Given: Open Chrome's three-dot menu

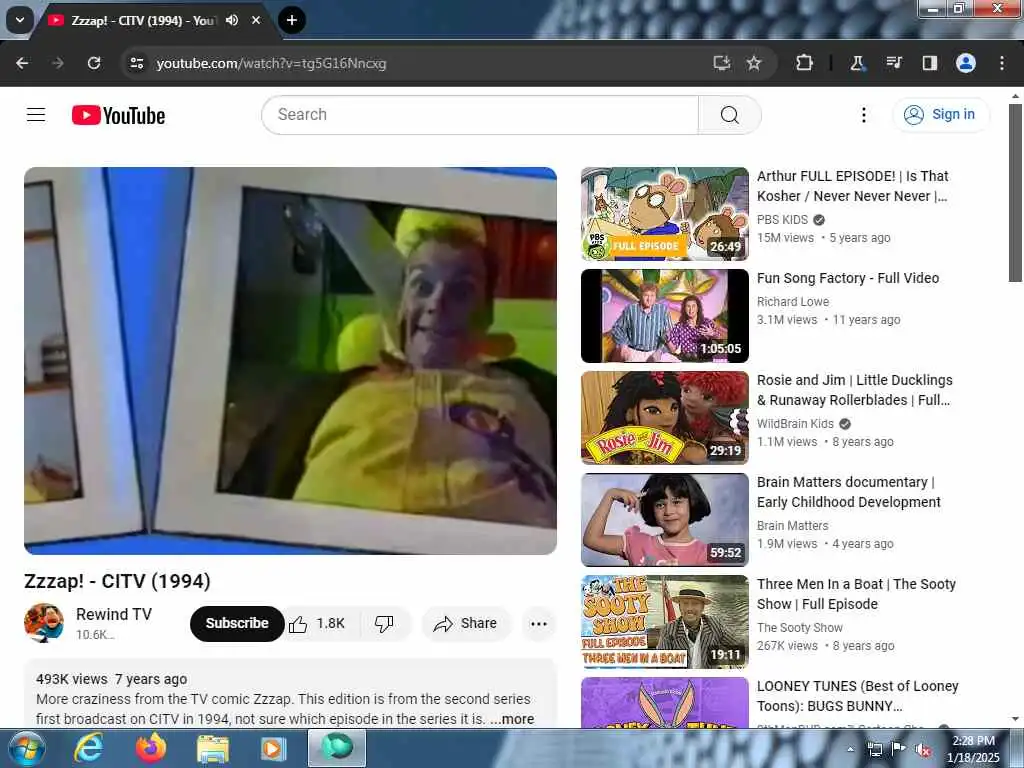Looking at the screenshot, I should tap(1002, 63).
